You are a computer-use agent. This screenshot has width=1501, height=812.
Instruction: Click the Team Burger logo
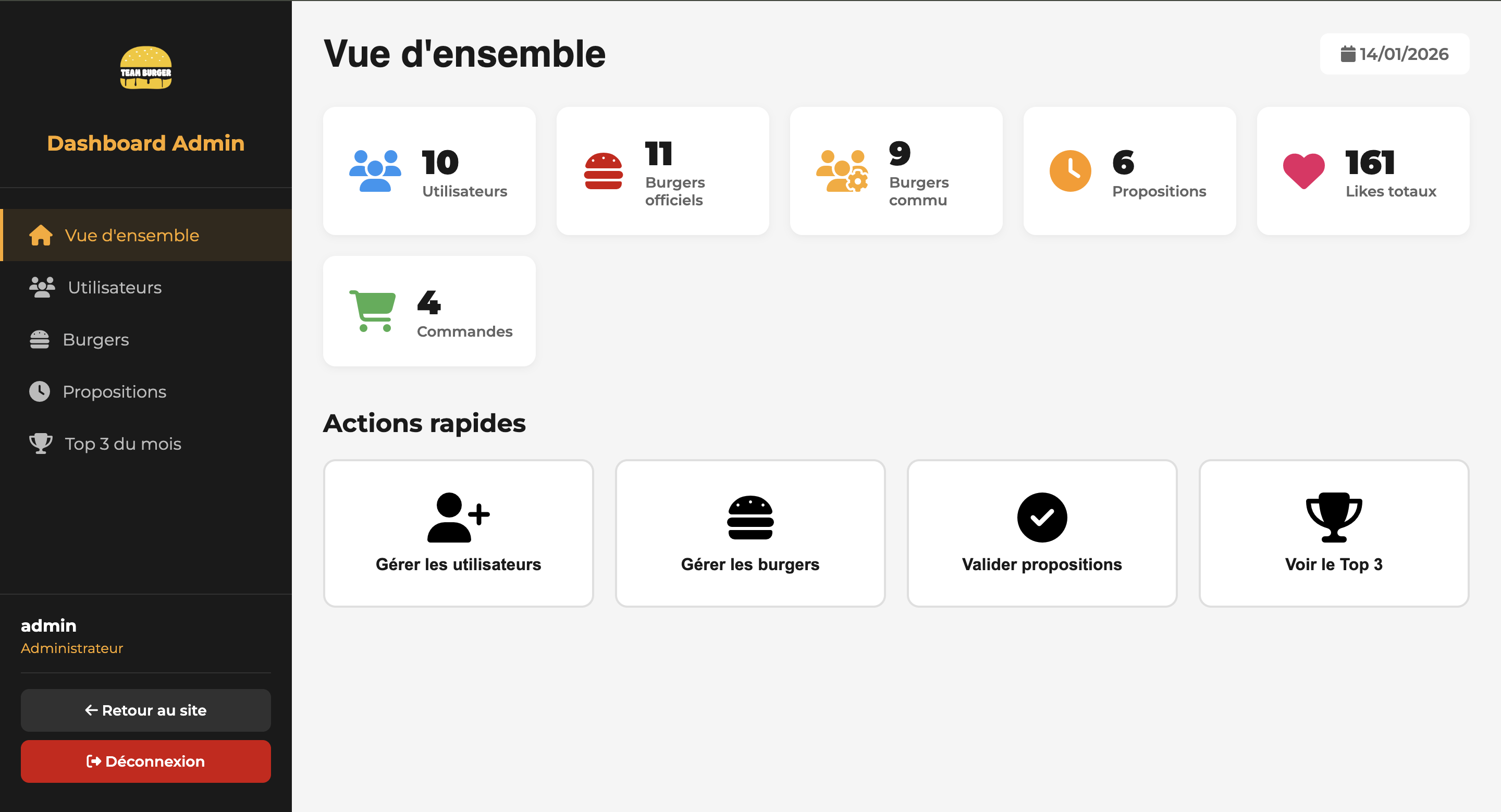click(146, 68)
